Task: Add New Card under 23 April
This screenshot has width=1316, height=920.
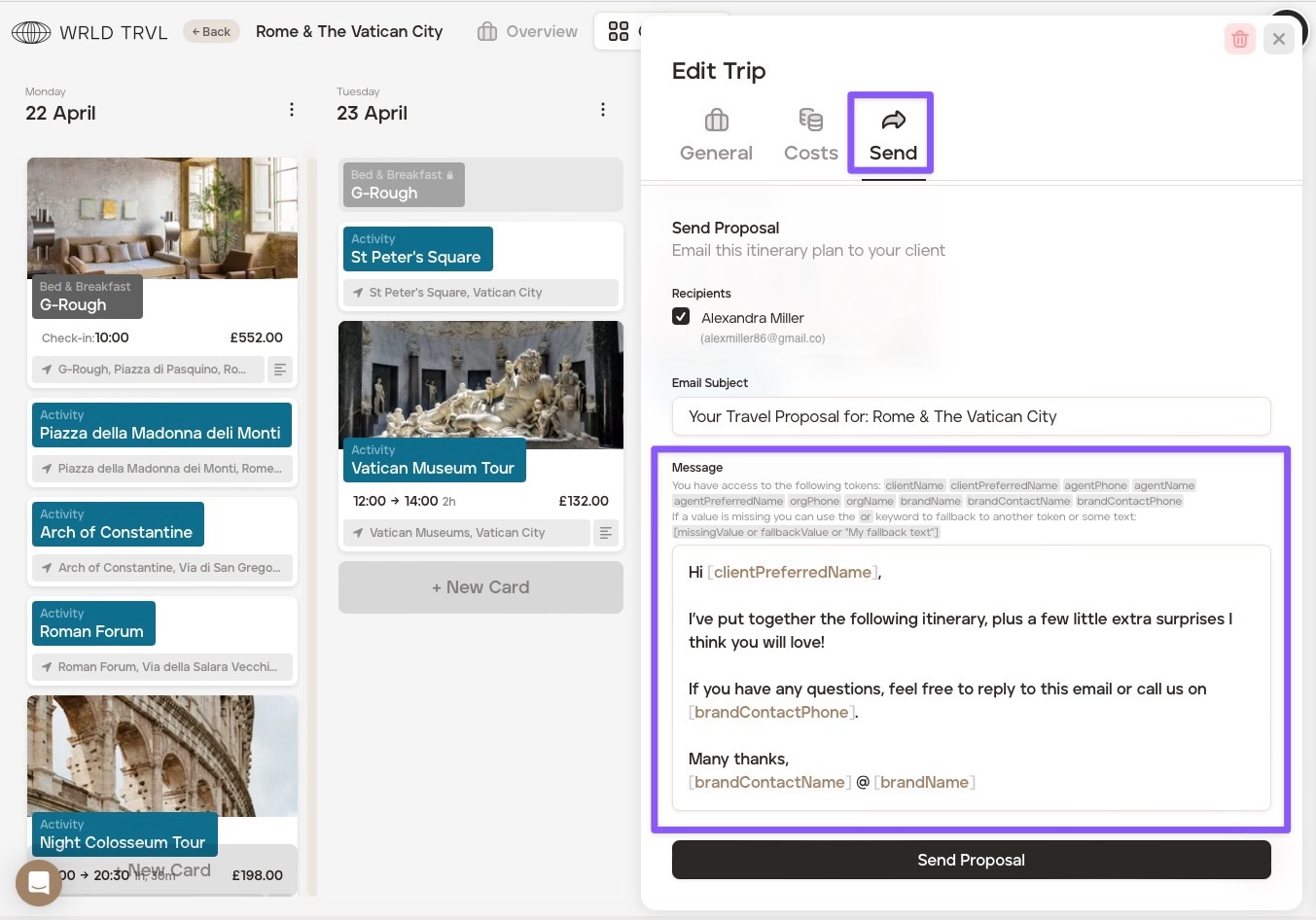Action: pos(480,587)
